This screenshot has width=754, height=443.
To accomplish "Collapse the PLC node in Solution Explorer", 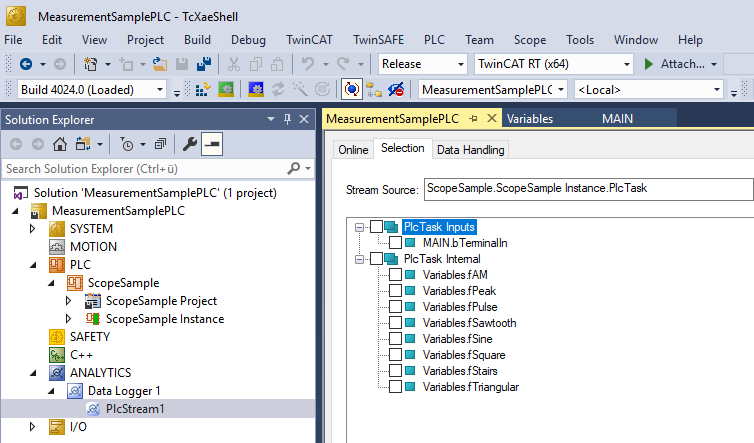I will [33, 265].
